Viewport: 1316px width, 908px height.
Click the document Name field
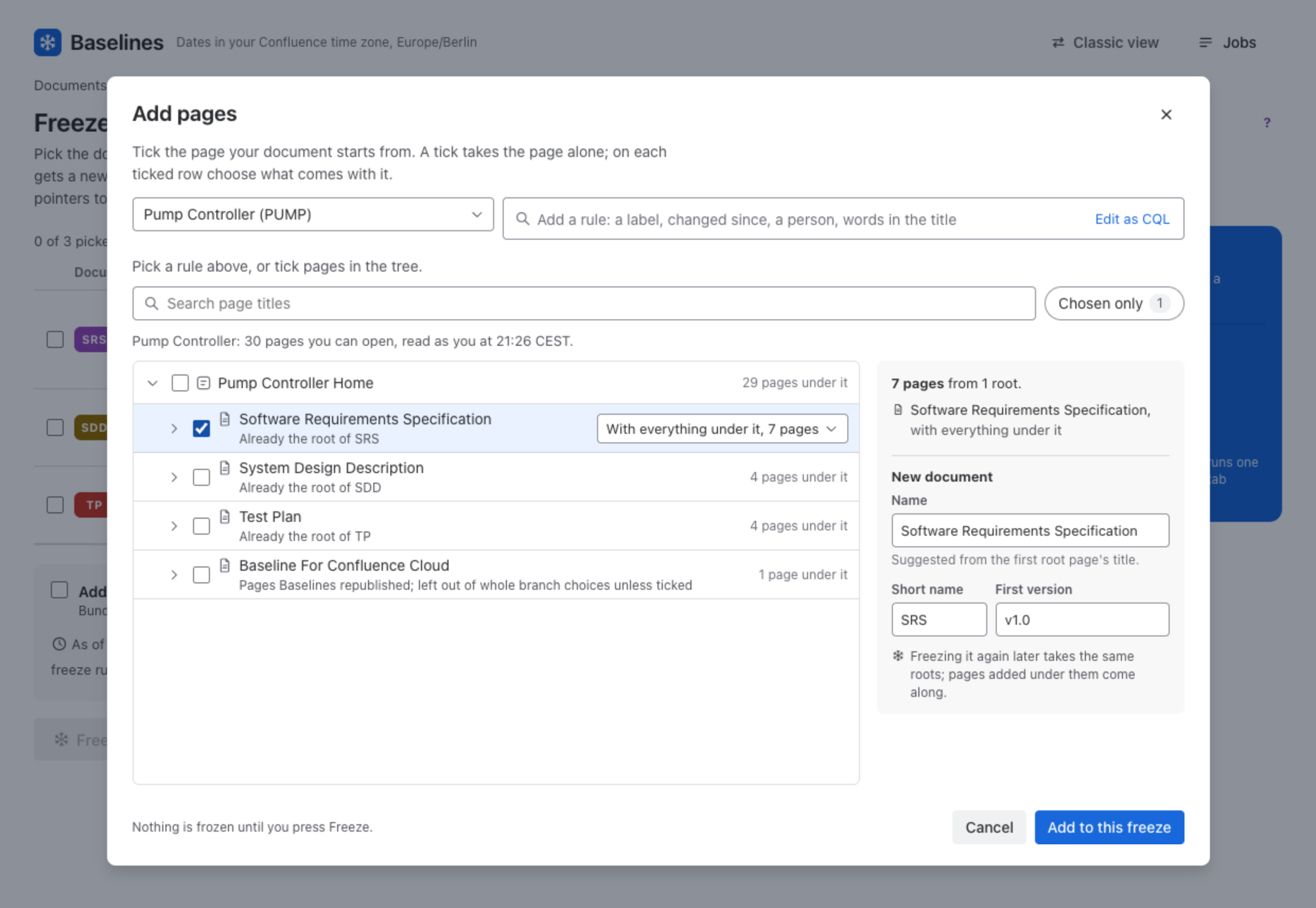click(1030, 531)
